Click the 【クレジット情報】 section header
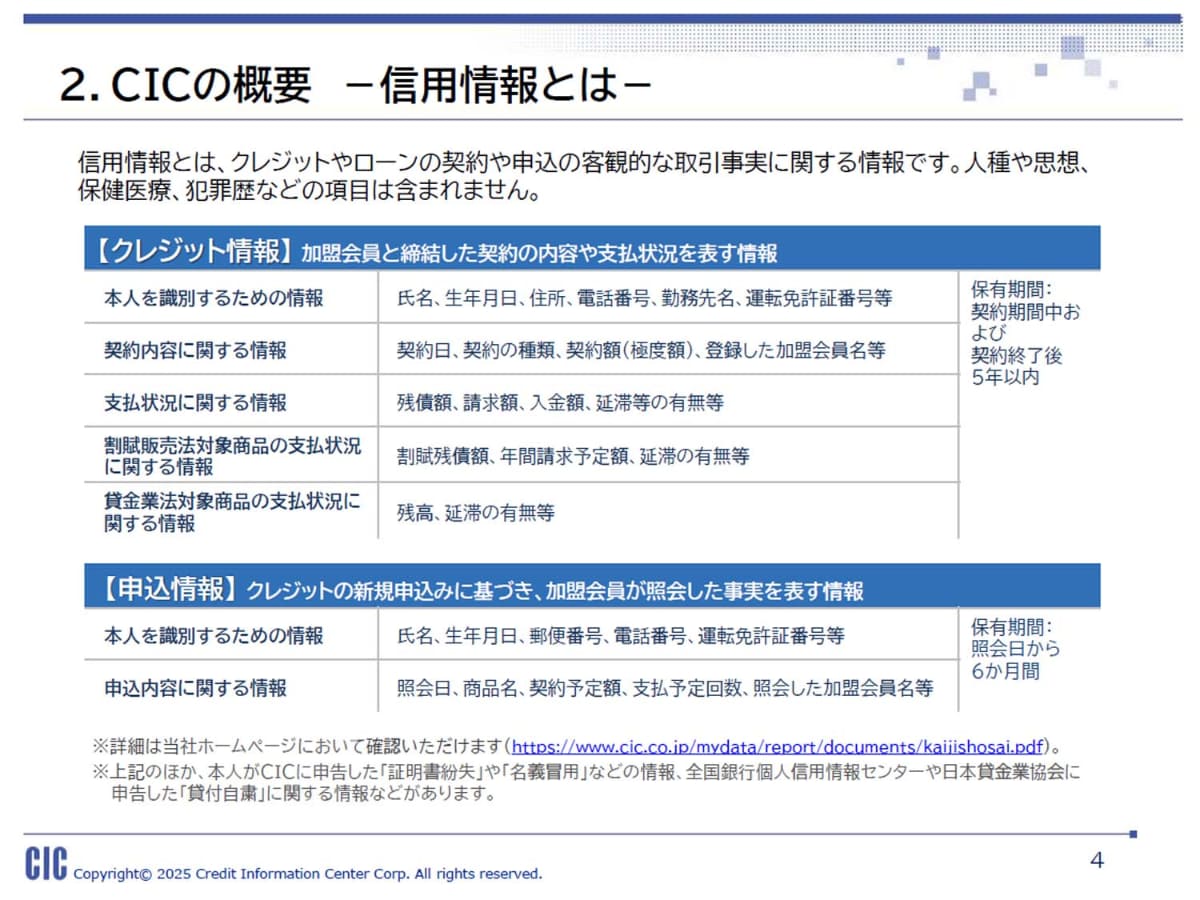The image size is (1200, 900). click(591, 249)
